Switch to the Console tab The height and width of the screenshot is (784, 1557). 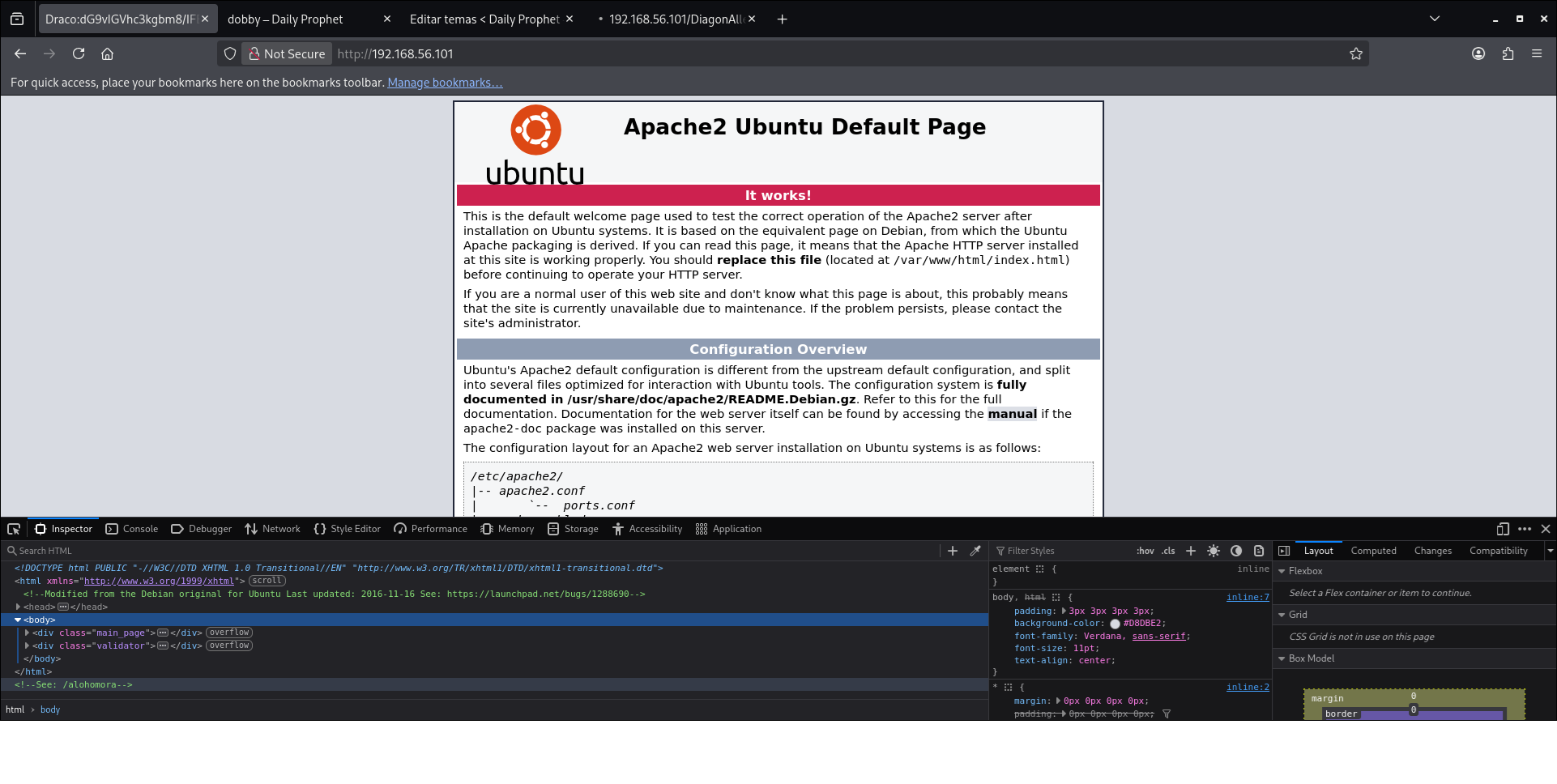click(132, 529)
